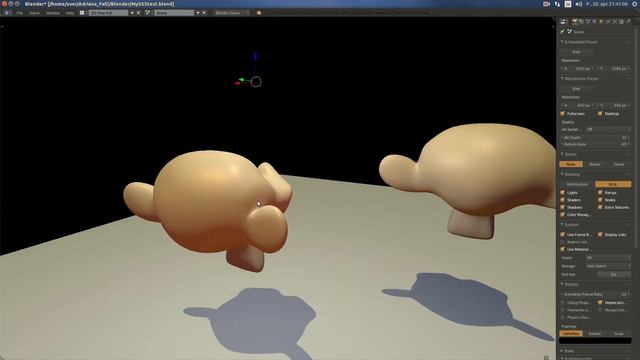Viewport: 640px width, 360px height.
Task: Open the Vsync dropdown
Action: pos(608,258)
